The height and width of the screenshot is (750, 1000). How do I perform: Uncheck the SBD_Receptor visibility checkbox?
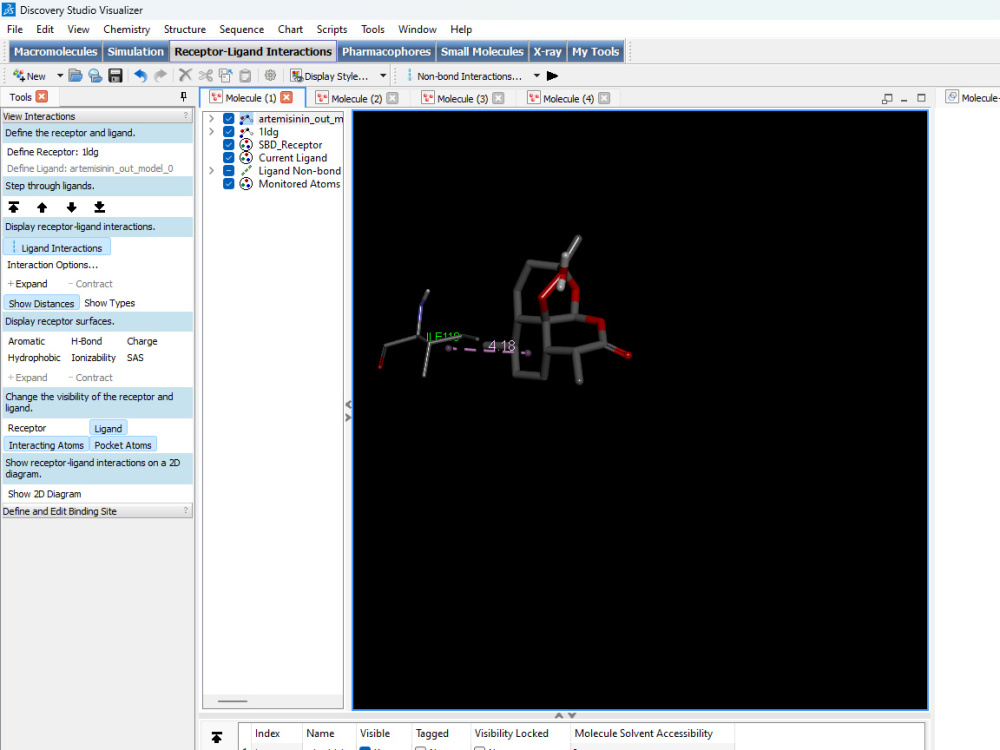[229, 144]
